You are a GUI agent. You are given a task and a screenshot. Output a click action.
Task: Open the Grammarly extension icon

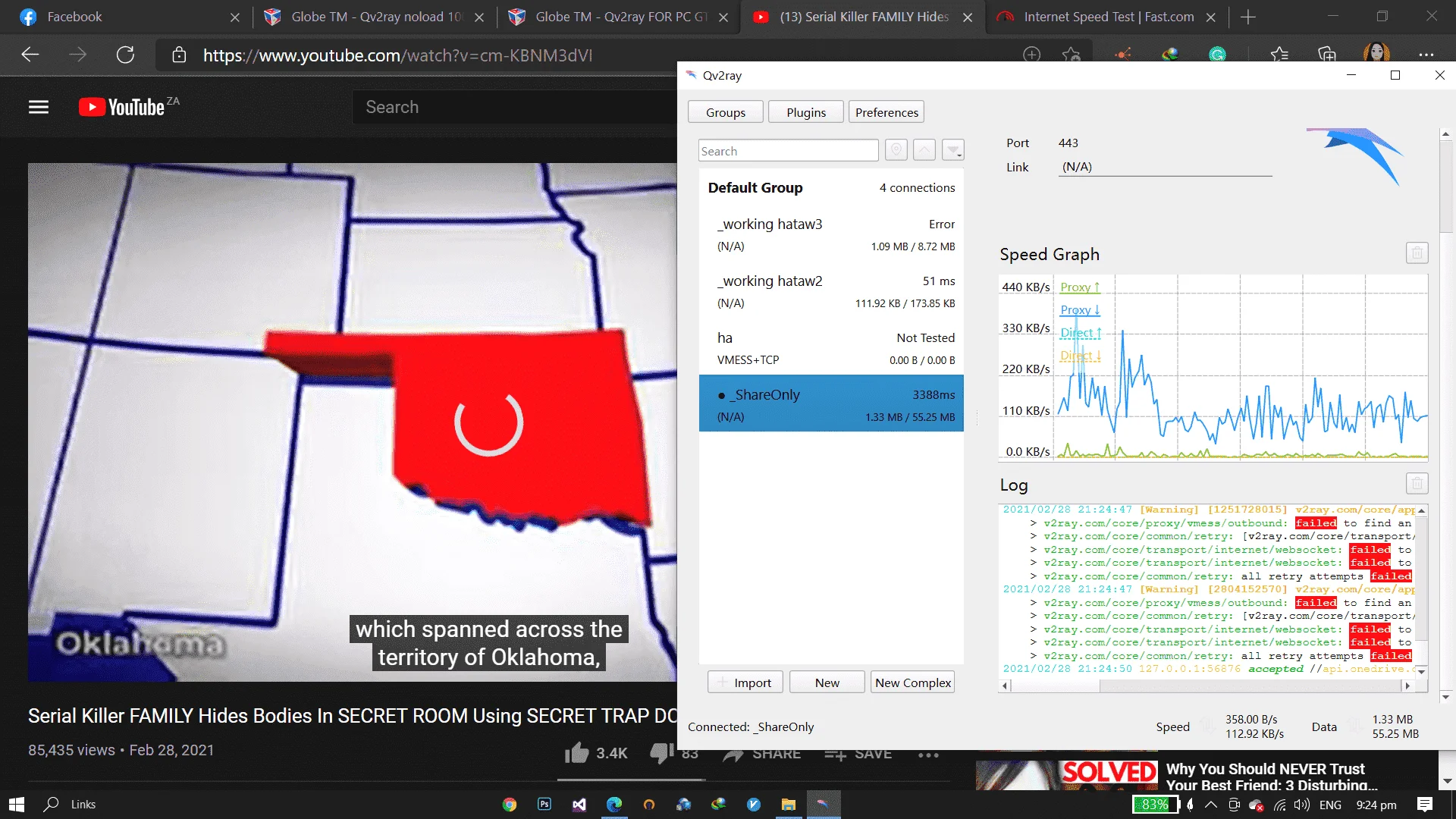tap(1217, 55)
